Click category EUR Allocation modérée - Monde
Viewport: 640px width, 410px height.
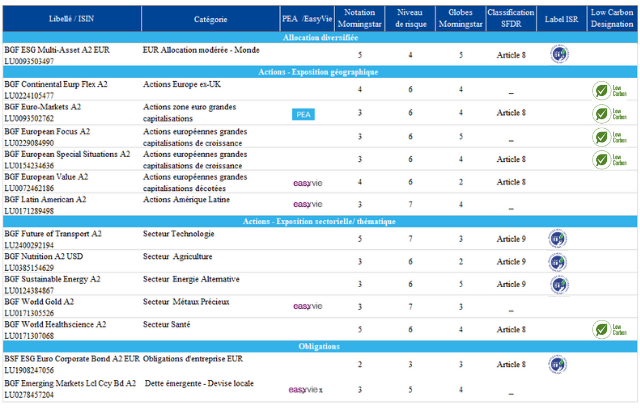pyautogui.click(x=201, y=50)
